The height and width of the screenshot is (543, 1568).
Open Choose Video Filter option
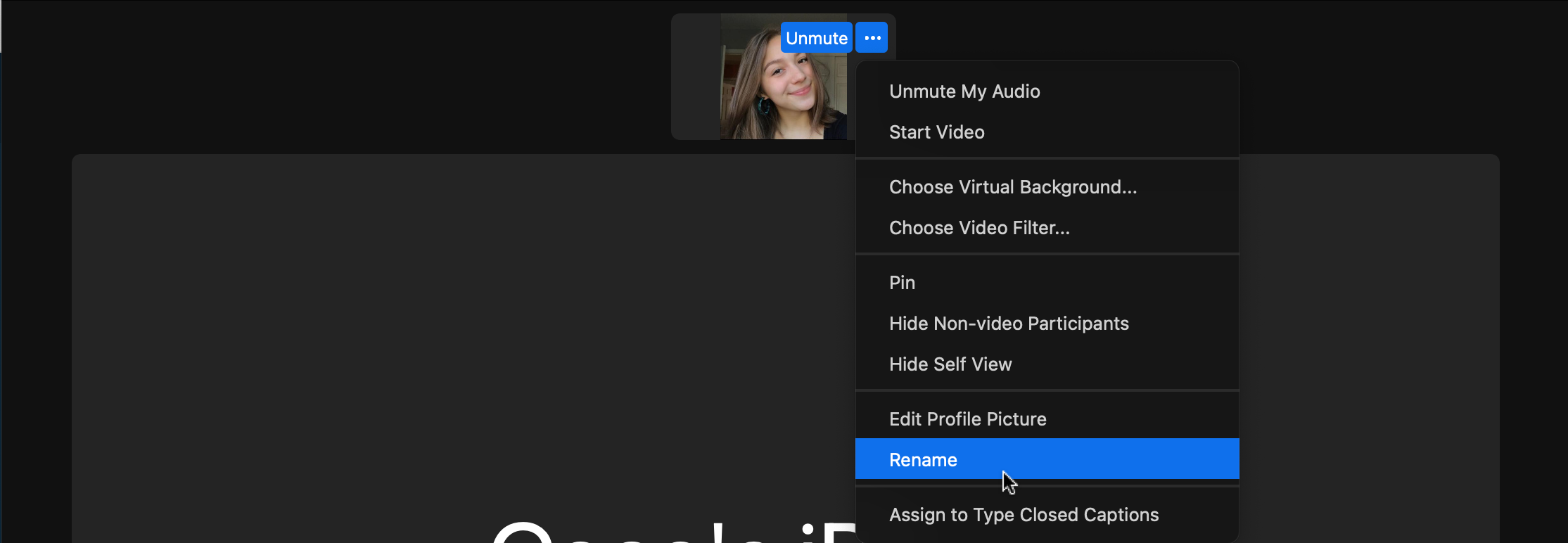pyautogui.click(x=1047, y=228)
